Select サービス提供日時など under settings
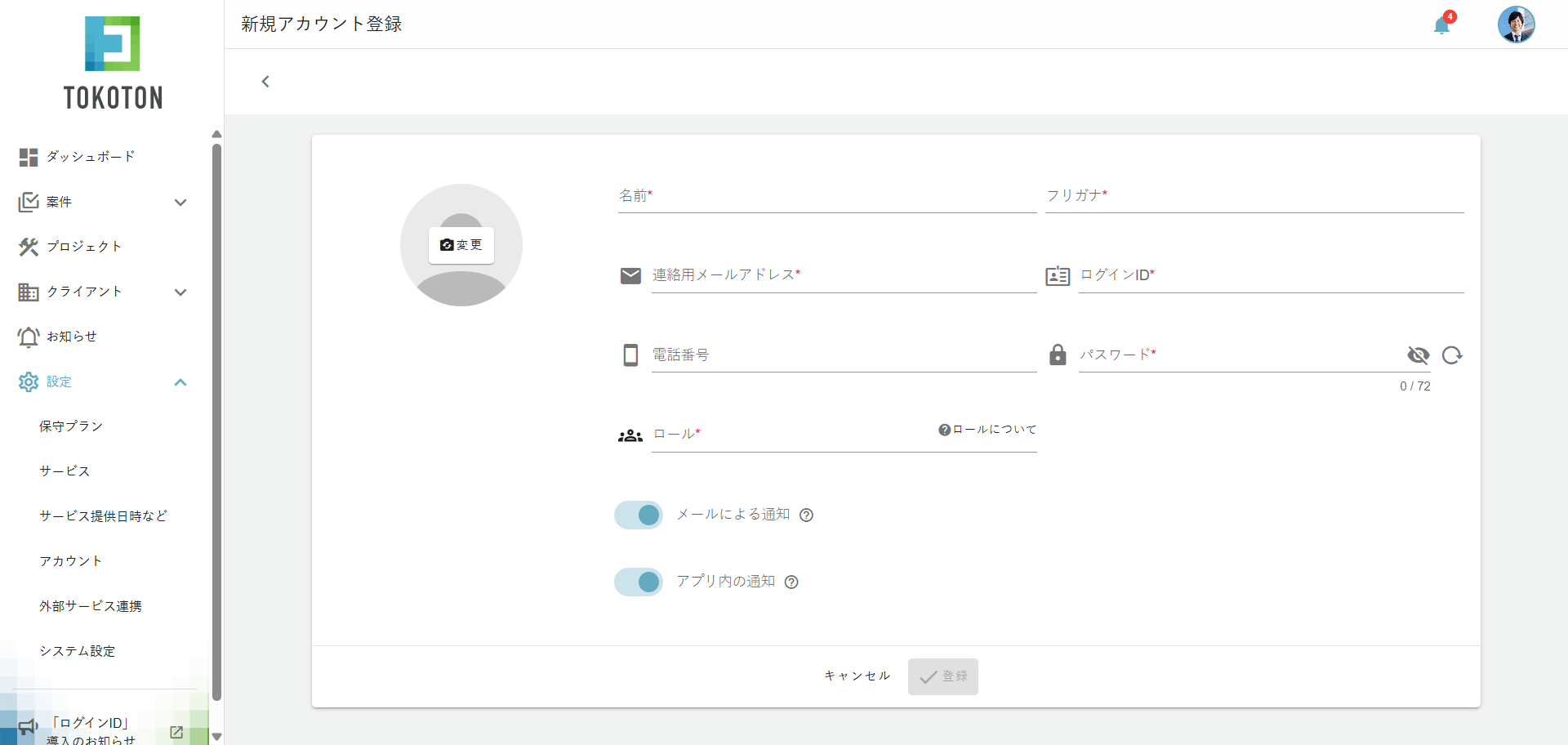Screen dimensions: 1568x745 point(105,516)
